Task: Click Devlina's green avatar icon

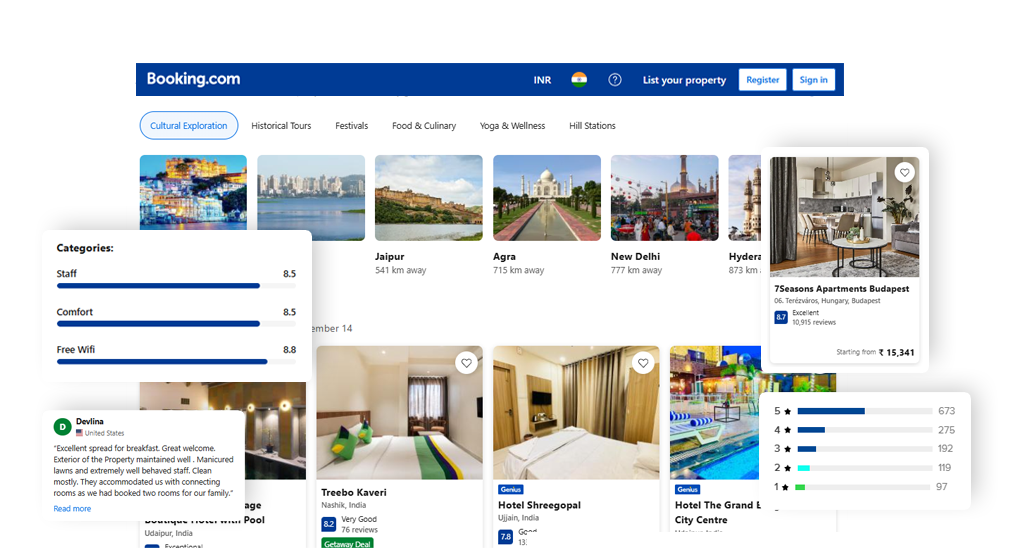Action: point(62,427)
